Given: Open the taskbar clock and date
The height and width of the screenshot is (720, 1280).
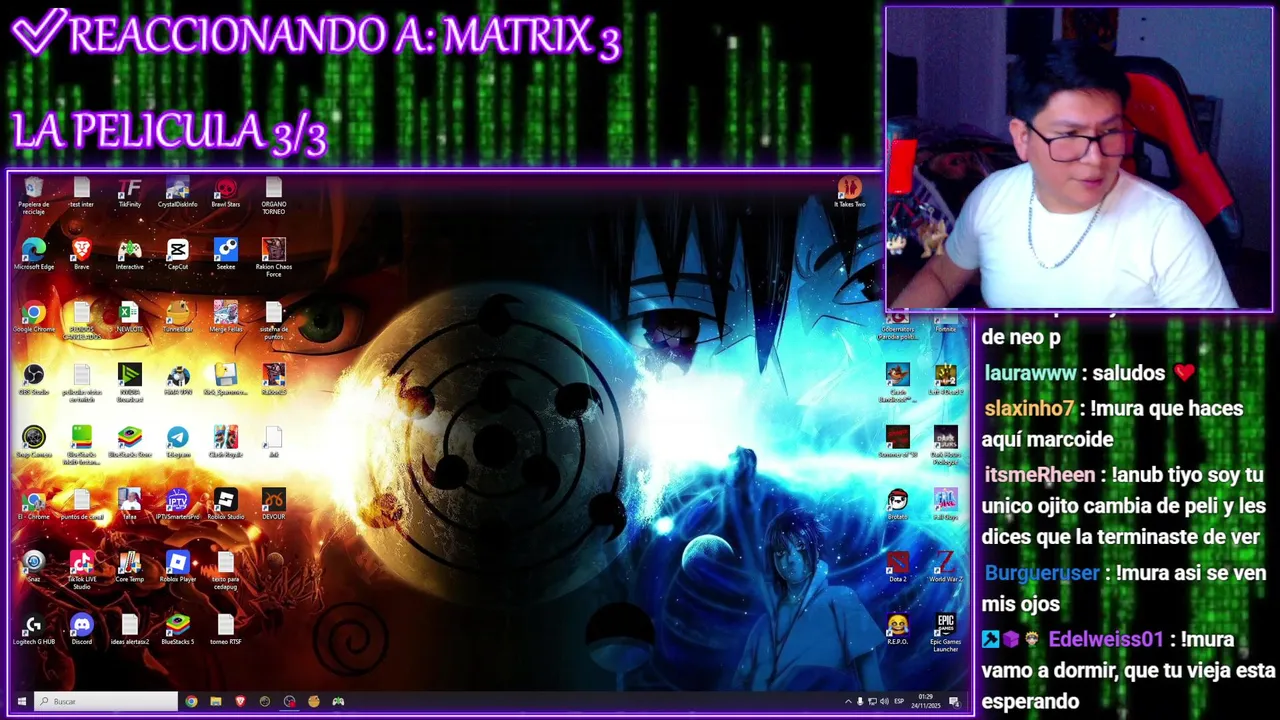Looking at the screenshot, I should pyautogui.click(x=926, y=701).
